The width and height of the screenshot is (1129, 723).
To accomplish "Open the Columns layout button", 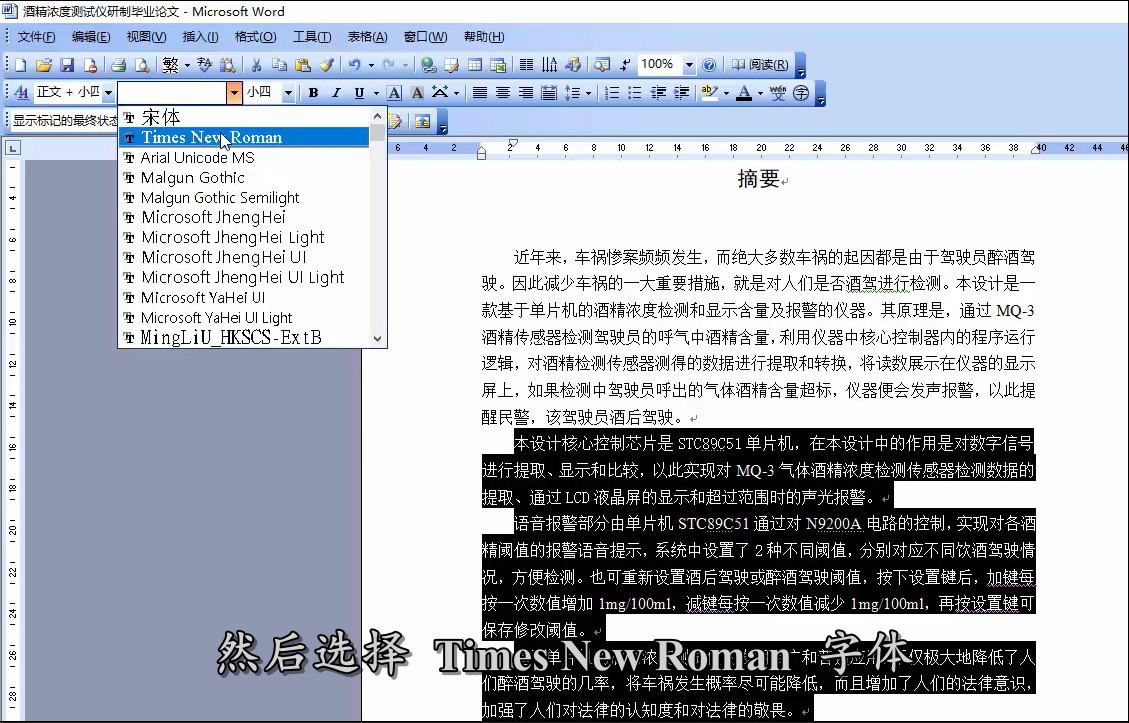I will (x=526, y=66).
